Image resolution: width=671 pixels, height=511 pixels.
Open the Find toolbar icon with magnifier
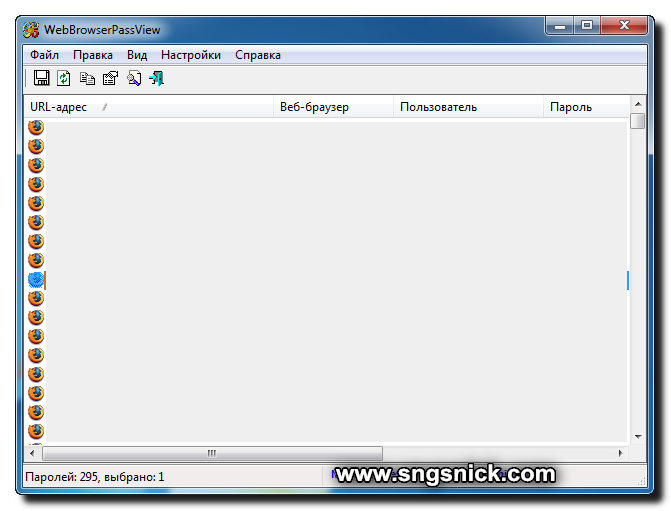(x=134, y=79)
